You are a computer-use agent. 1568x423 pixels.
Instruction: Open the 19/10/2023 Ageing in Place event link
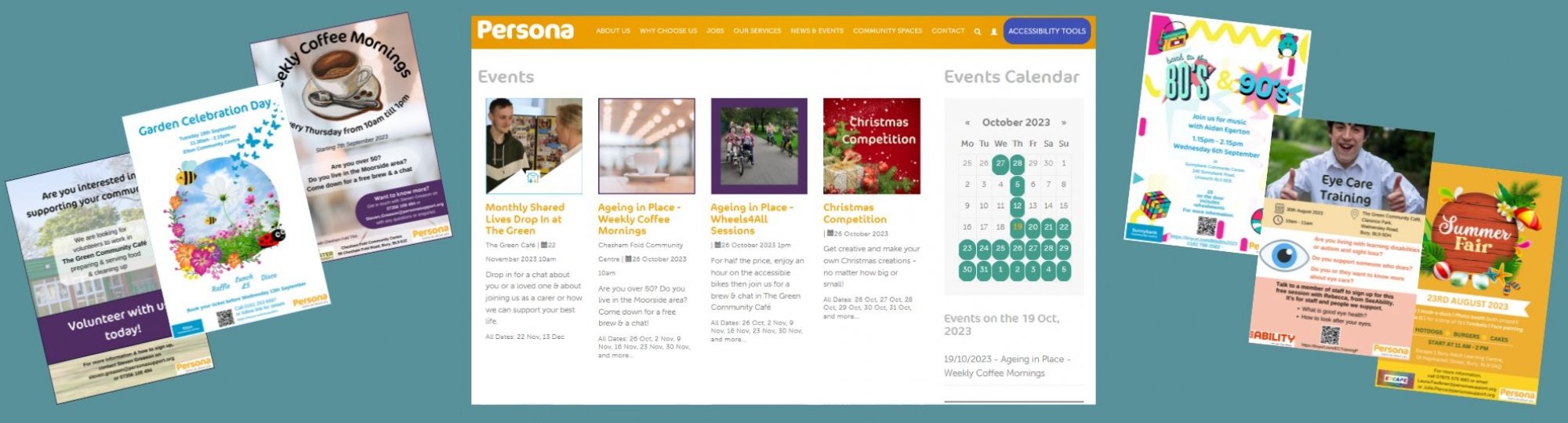click(1007, 366)
